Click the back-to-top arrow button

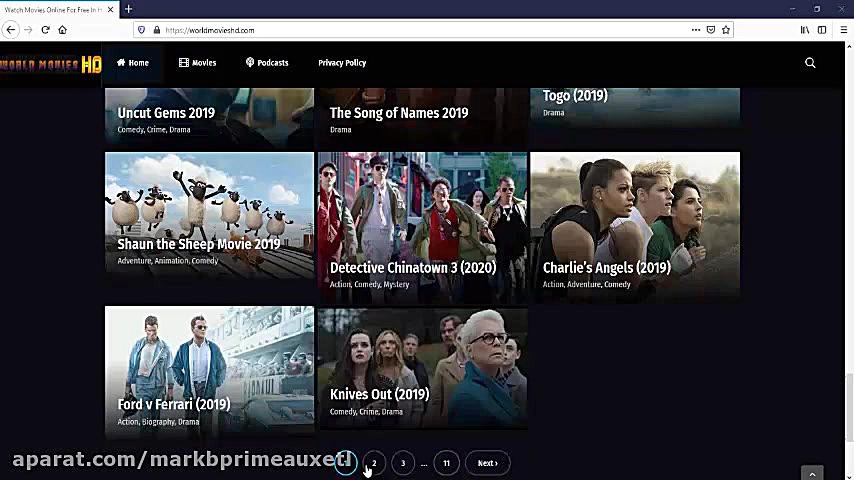pyautogui.click(x=812, y=473)
